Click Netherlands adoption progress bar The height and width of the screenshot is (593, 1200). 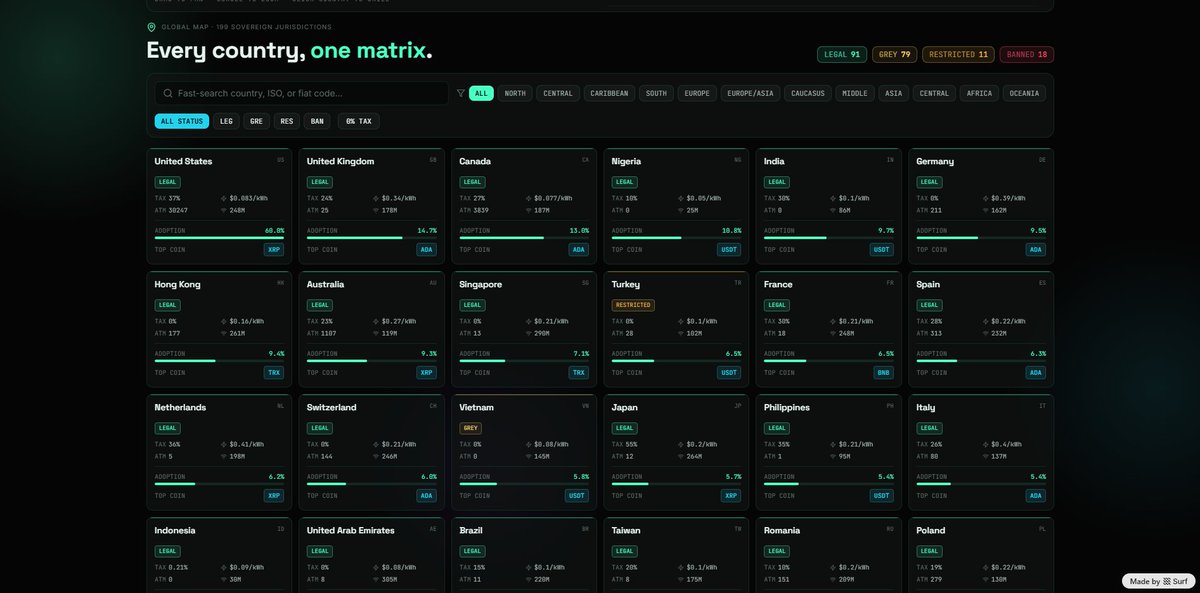coord(219,484)
